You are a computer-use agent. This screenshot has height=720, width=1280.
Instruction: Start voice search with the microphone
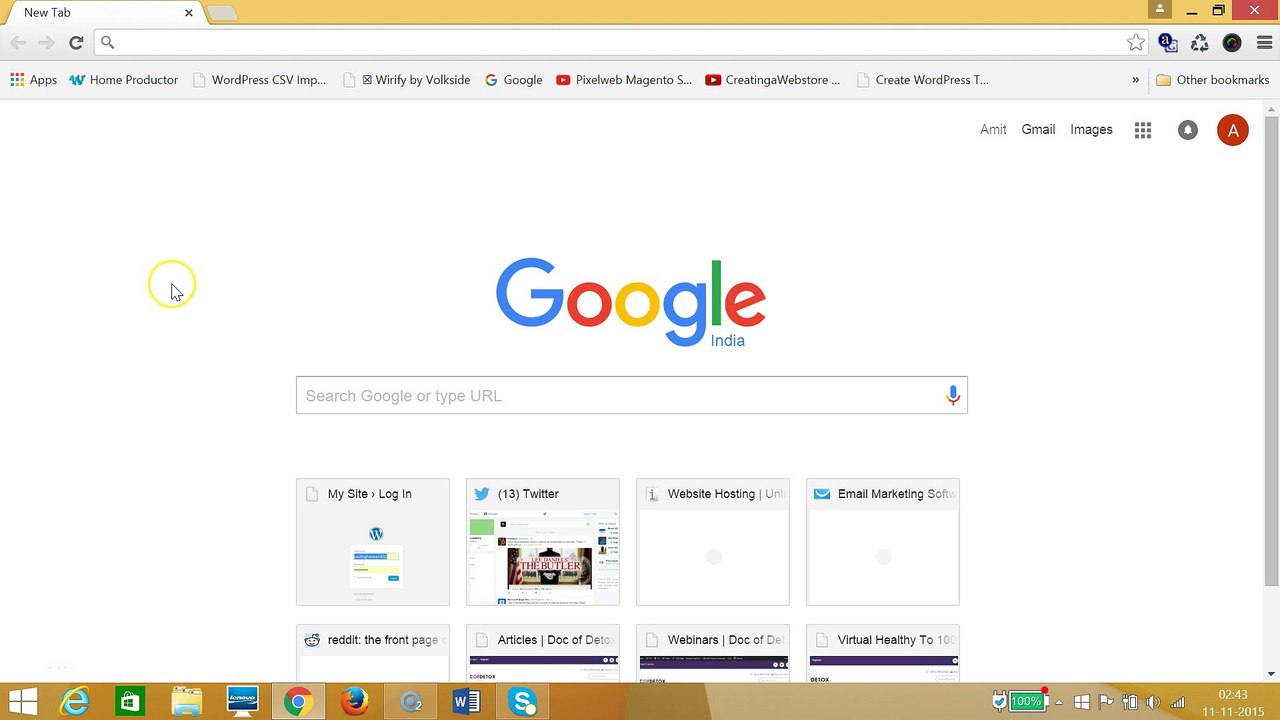(x=953, y=395)
